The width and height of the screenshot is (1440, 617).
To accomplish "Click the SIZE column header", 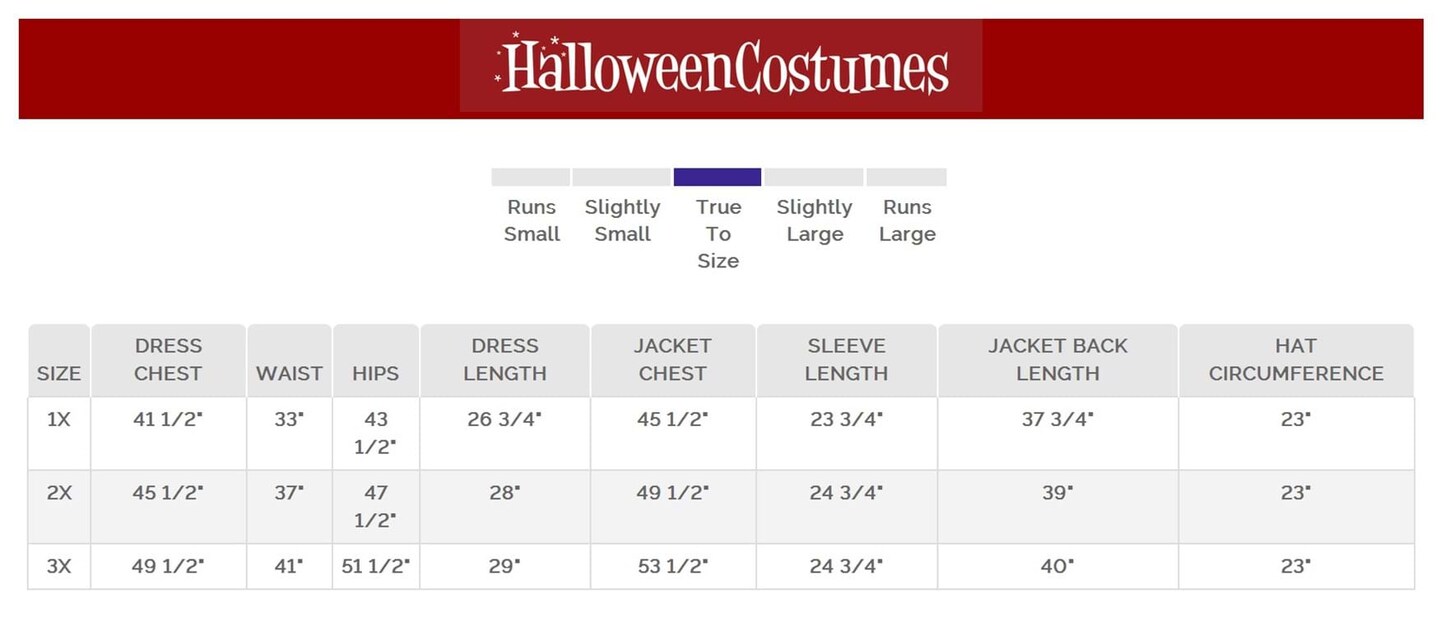I will tap(59, 373).
